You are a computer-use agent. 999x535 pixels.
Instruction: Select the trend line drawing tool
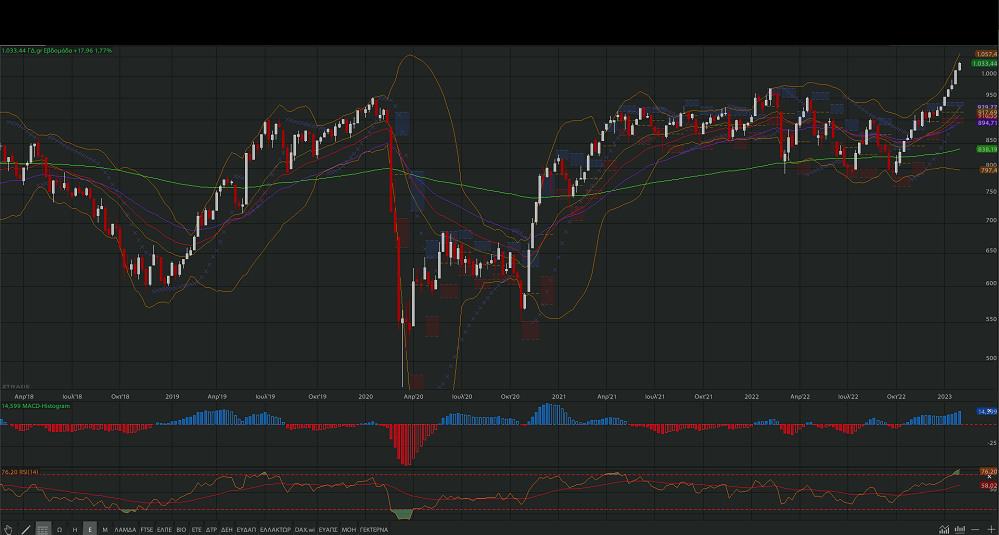[x=25, y=529]
